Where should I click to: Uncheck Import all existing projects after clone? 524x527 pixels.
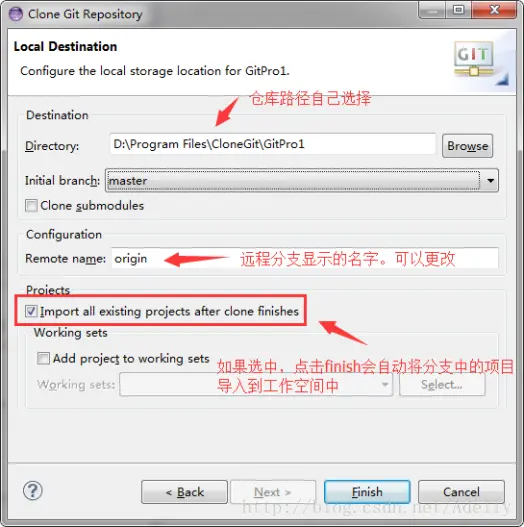point(31,311)
